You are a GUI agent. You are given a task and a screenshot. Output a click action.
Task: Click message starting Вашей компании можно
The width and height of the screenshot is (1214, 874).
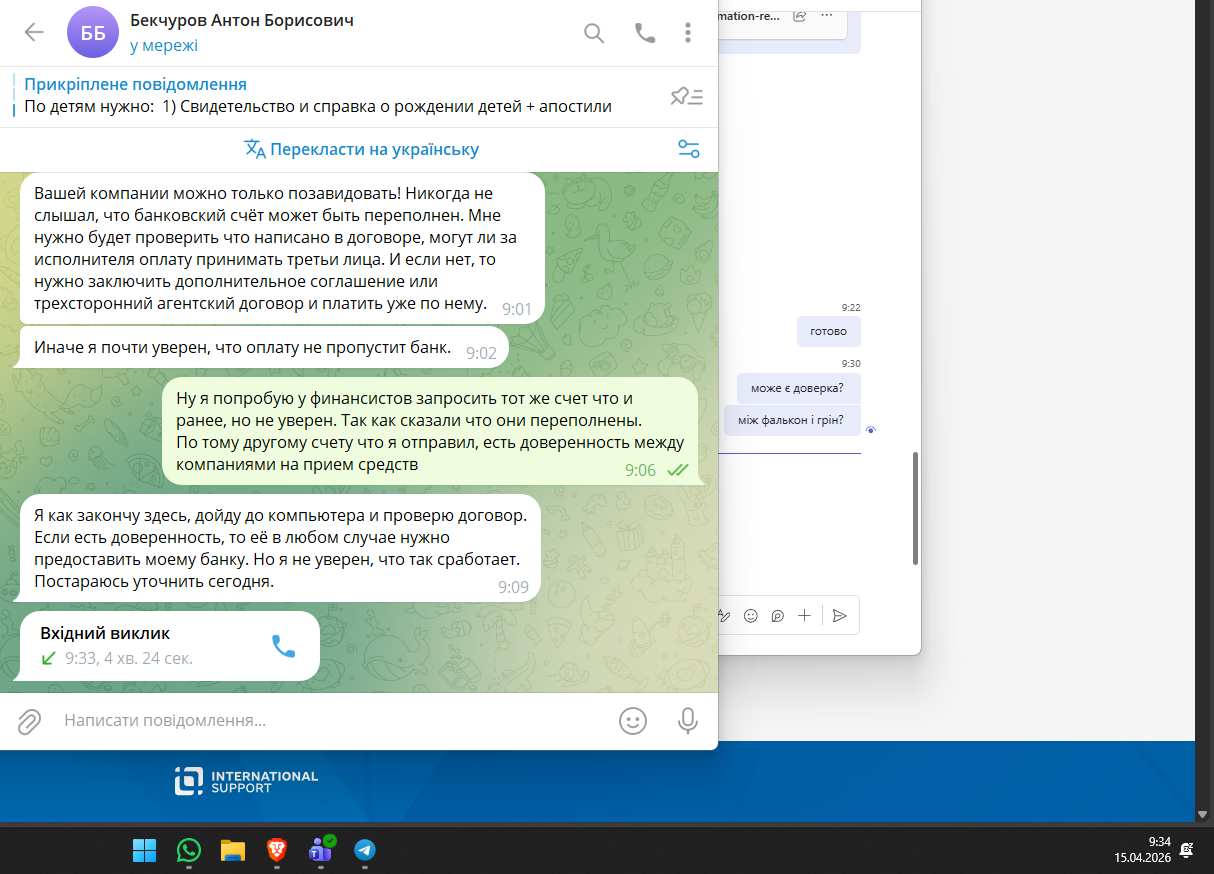(x=282, y=249)
